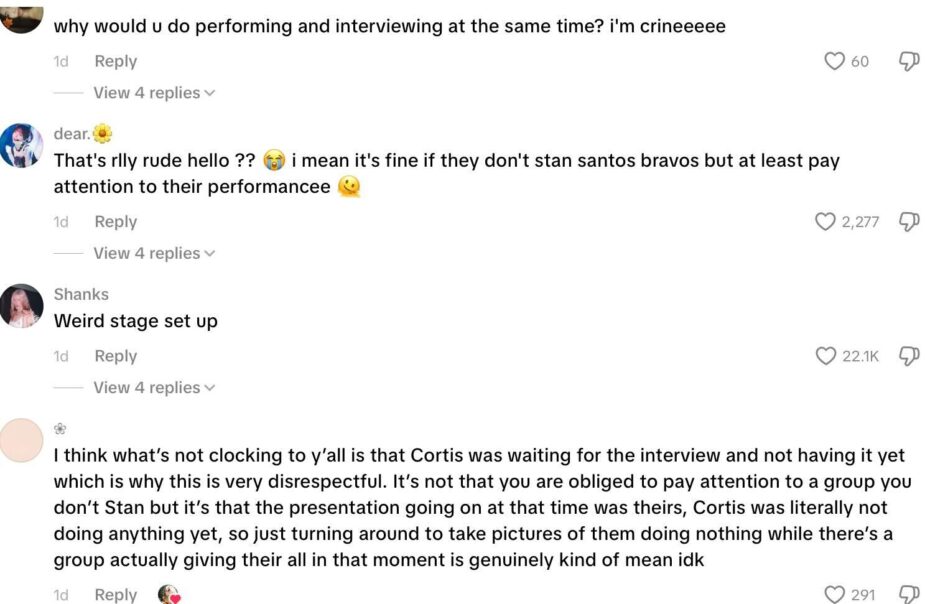The height and width of the screenshot is (604, 925).
Task: Dislike Shanks' "Weird stage set up" comment
Action: point(909,356)
